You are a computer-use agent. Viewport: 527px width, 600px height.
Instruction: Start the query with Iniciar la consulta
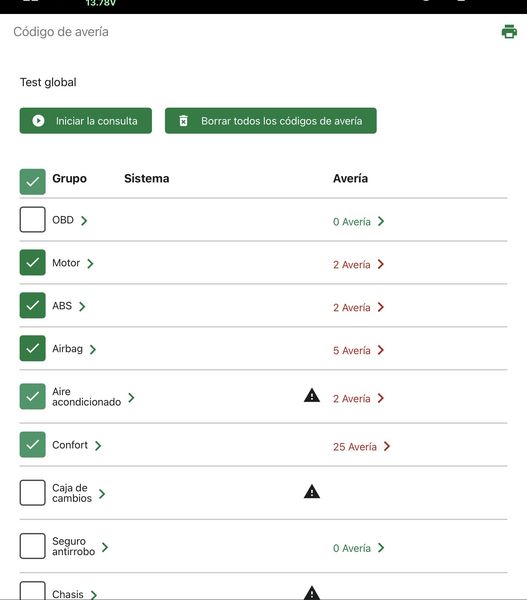coord(86,121)
